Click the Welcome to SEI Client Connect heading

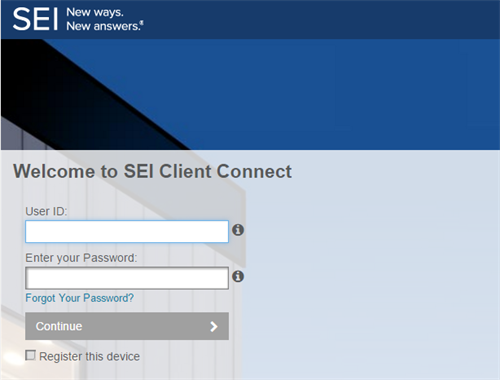[152, 171]
